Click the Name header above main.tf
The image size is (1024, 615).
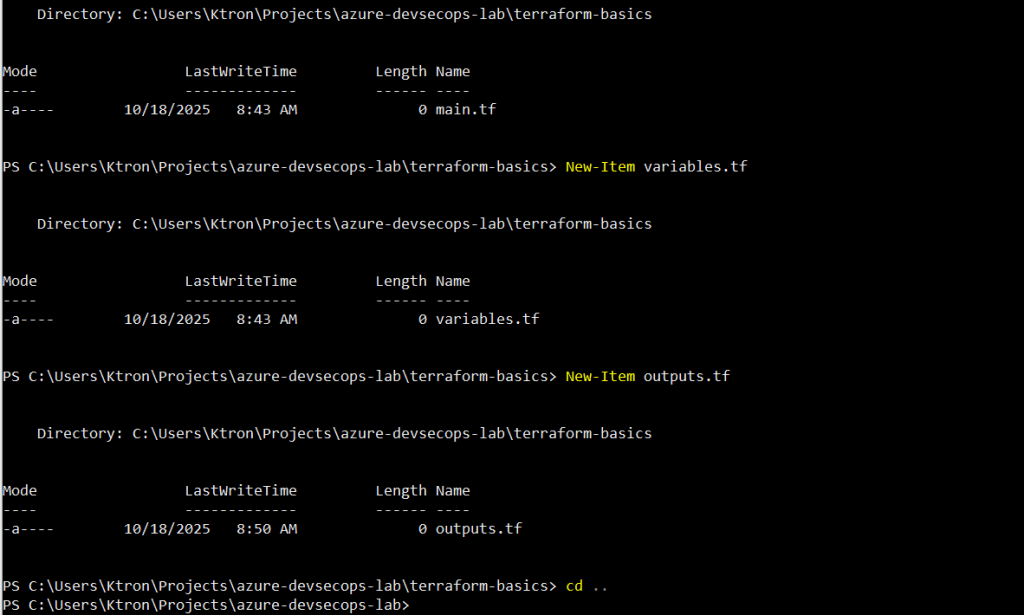pos(452,72)
